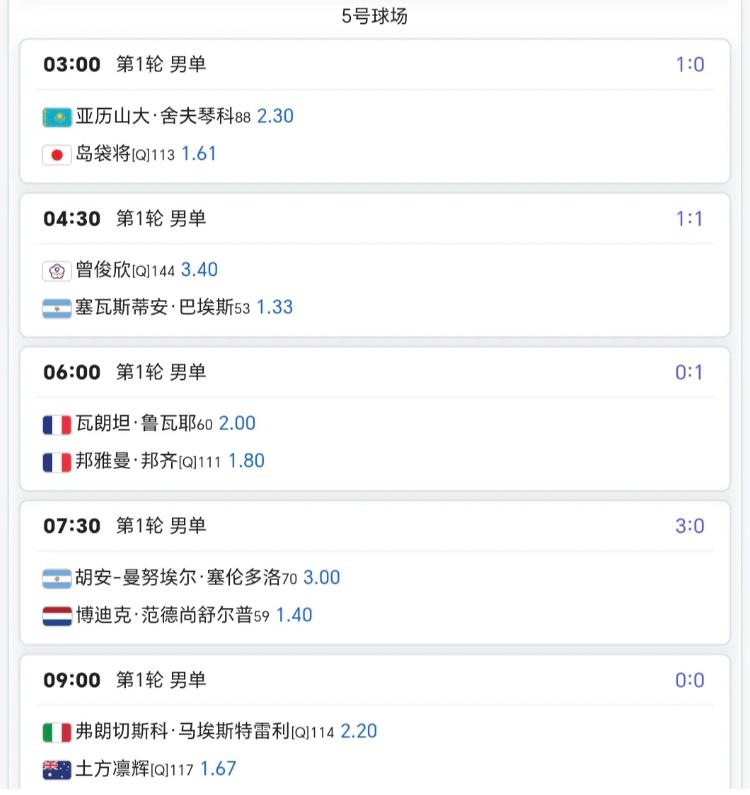Click Japan flag beside 岛袋将

click(57, 155)
